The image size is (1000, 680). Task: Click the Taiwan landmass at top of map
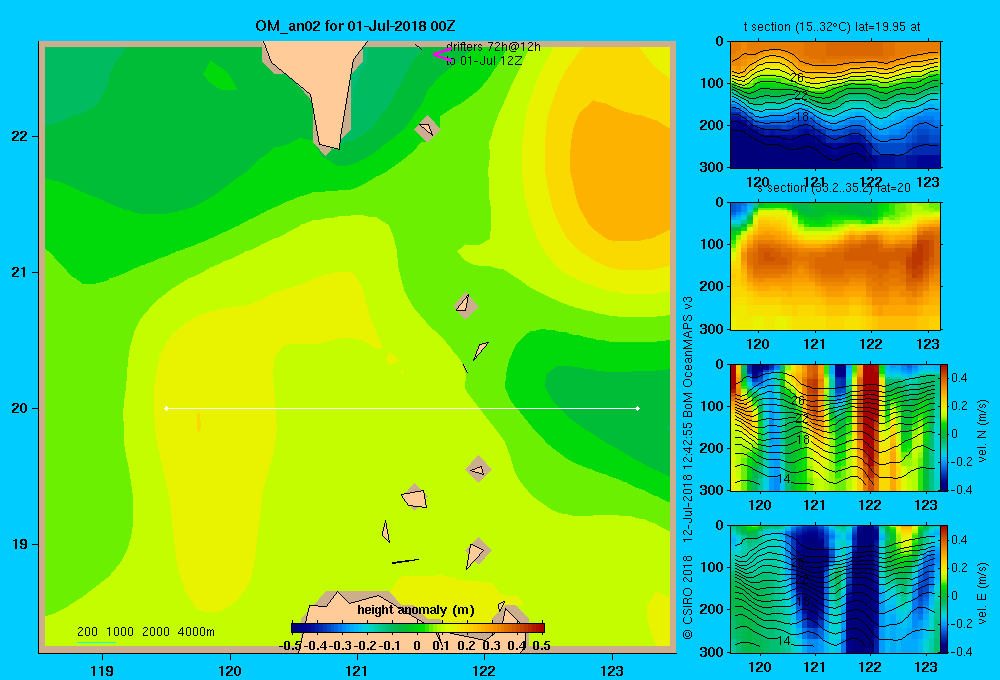[316, 89]
